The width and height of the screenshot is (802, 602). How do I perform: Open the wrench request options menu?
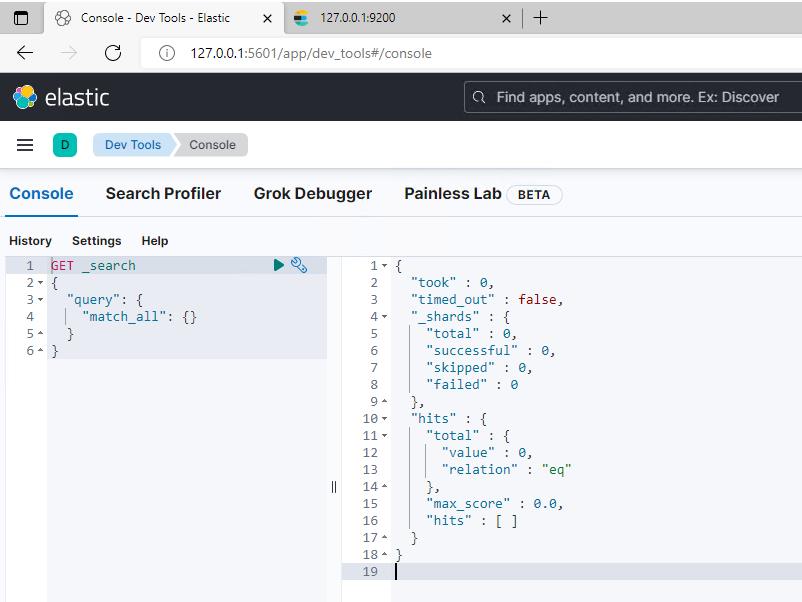pos(299,265)
